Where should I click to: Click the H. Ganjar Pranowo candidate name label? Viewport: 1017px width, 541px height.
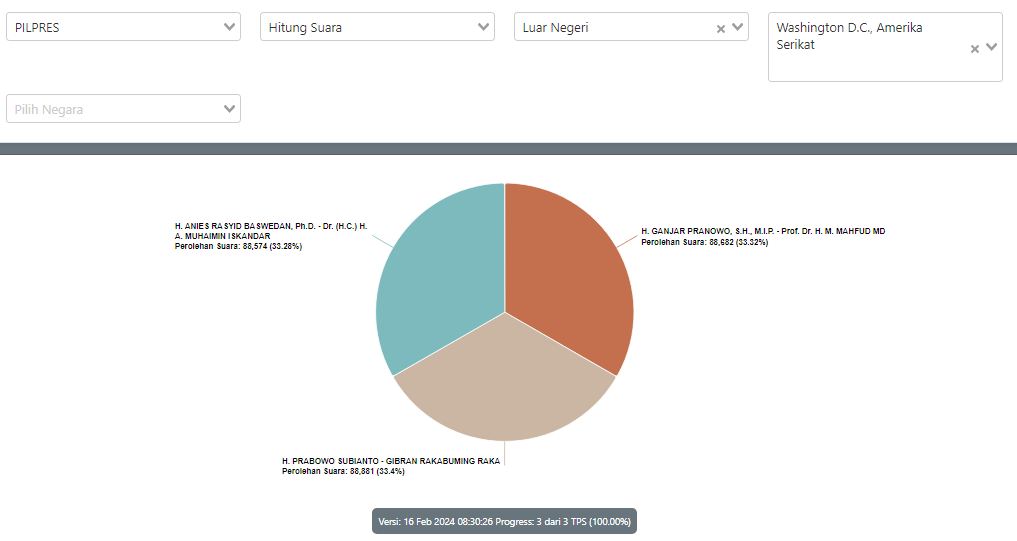[x=762, y=231]
